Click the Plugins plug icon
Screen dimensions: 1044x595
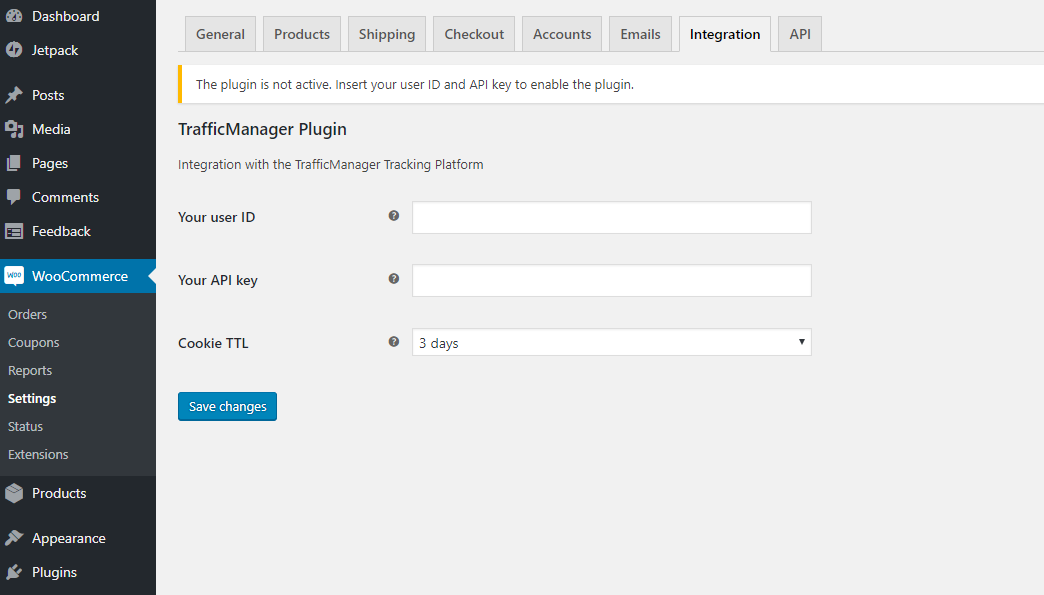(x=13, y=572)
